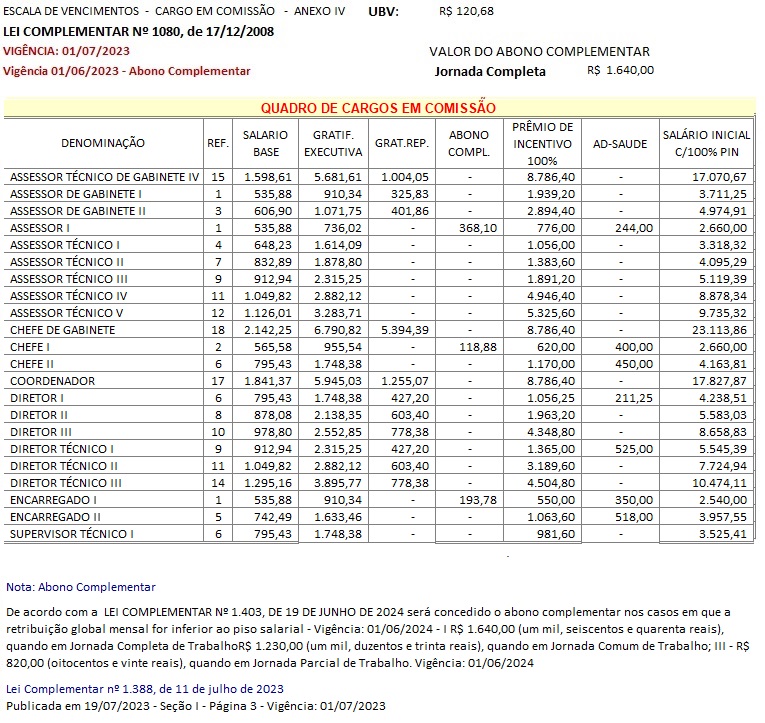Viewport: 765px width, 723px height.
Task: Click the gratif. executiva value '6.790,82'
Action: (x=338, y=330)
